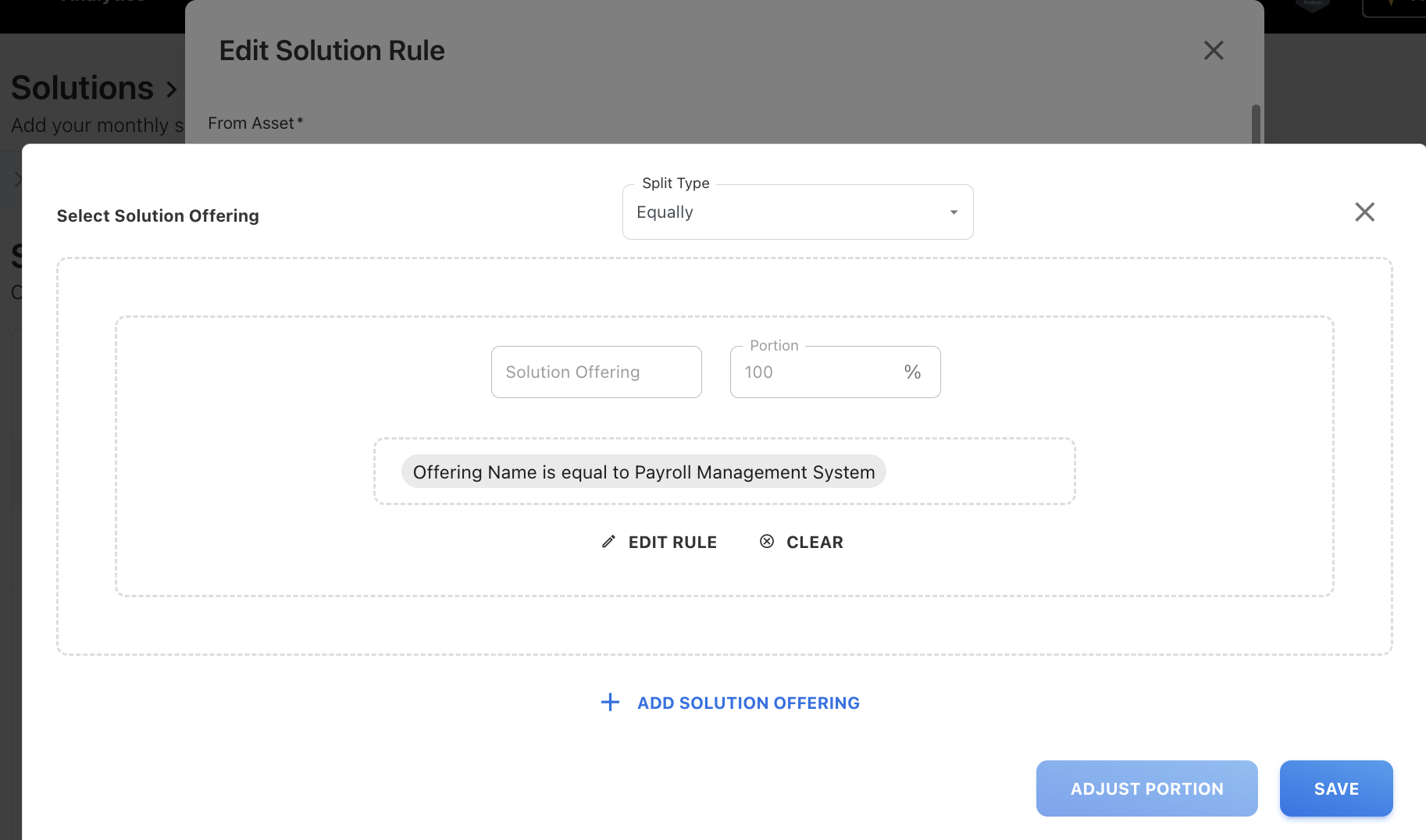Screen dimensions: 1426x840
Task: Click ADD SOLUTION OFFERING link
Action: (x=747, y=703)
